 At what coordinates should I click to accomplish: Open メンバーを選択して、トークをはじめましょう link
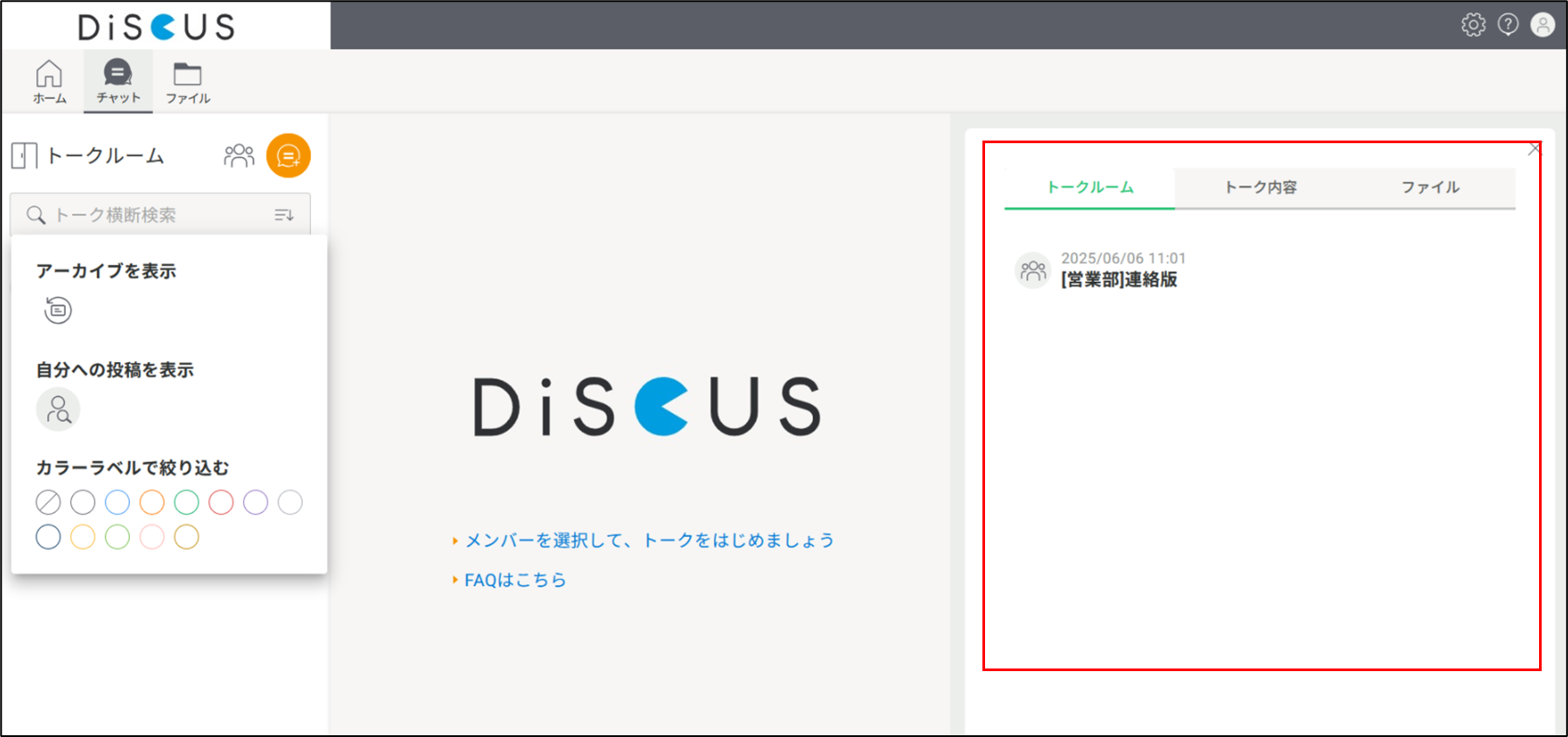point(649,540)
